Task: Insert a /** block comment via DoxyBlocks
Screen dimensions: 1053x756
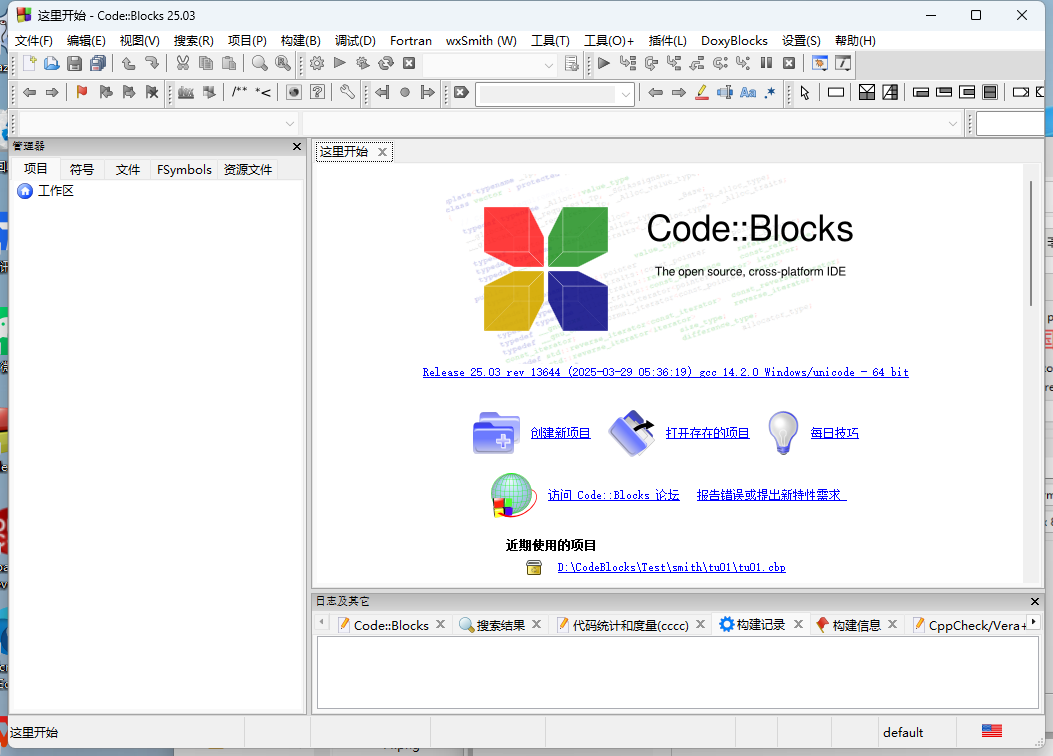Action: coord(240,93)
